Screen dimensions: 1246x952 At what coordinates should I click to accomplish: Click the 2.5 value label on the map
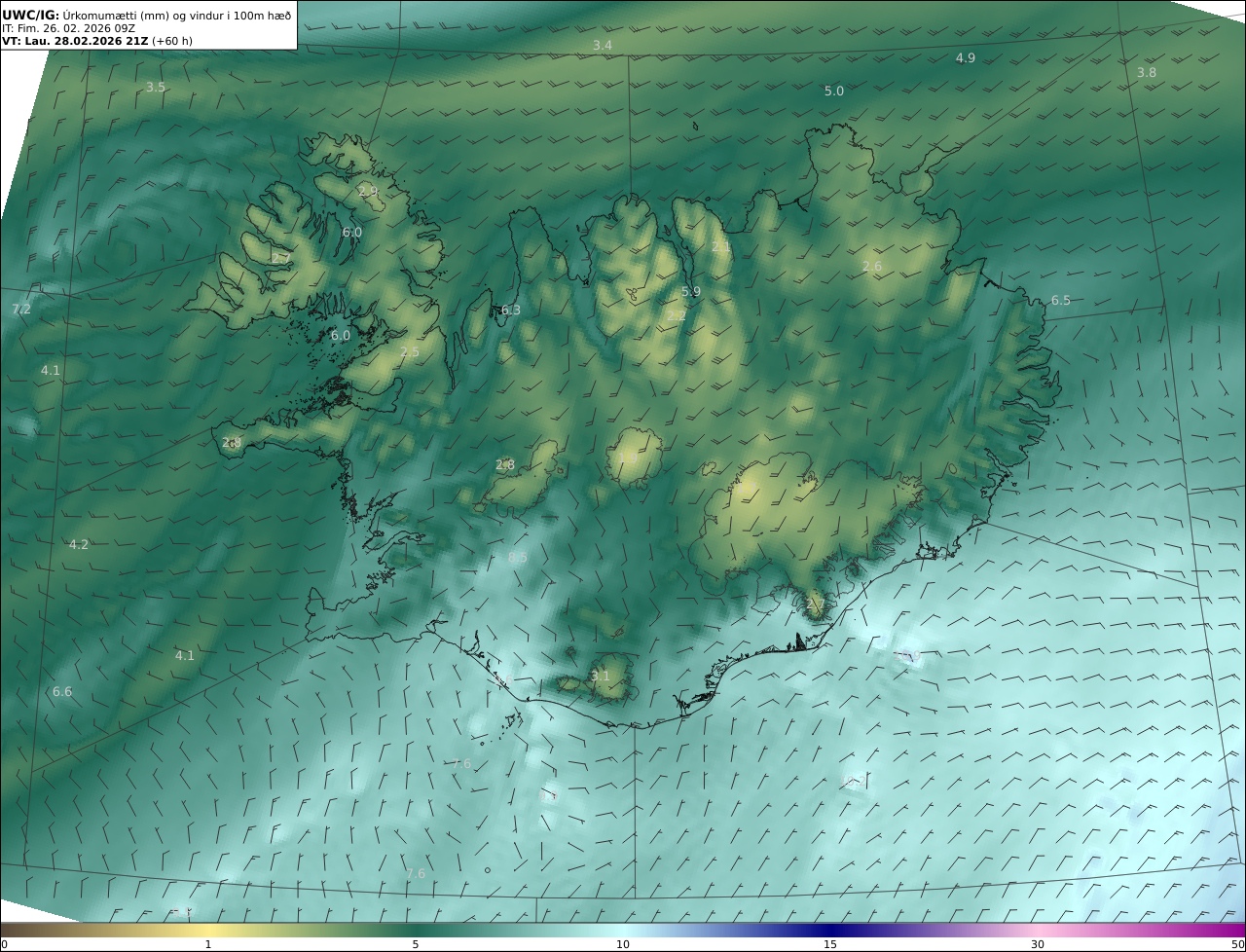(410, 352)
